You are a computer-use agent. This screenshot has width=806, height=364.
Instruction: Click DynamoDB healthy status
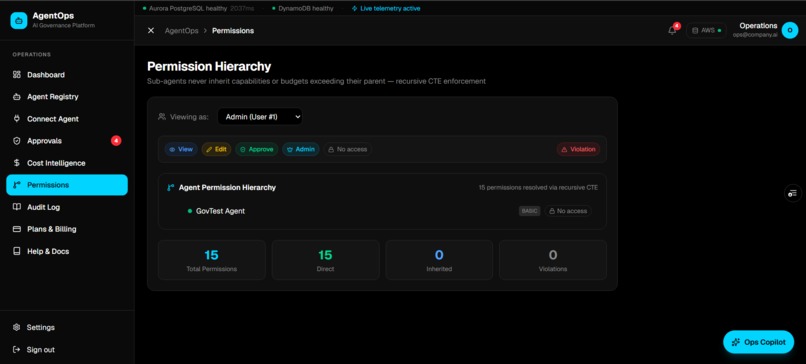[302, 8]
